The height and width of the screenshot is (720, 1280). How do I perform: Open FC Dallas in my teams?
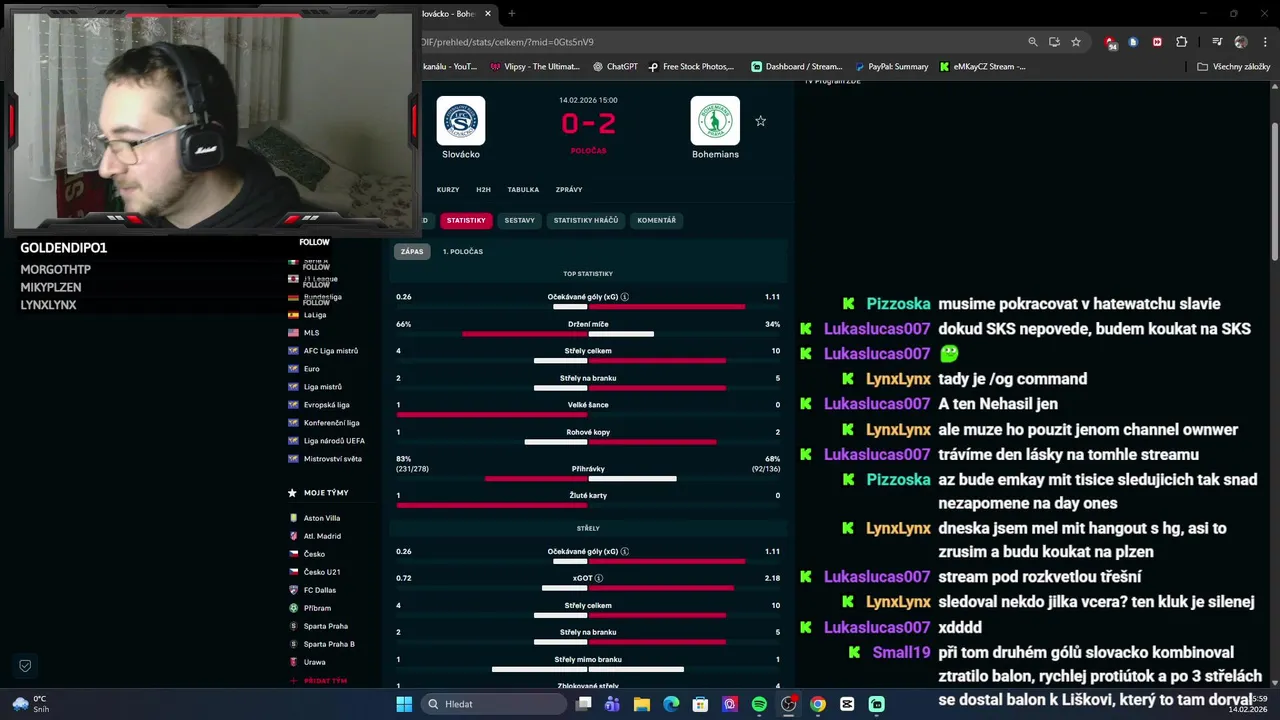pos(320,590)
